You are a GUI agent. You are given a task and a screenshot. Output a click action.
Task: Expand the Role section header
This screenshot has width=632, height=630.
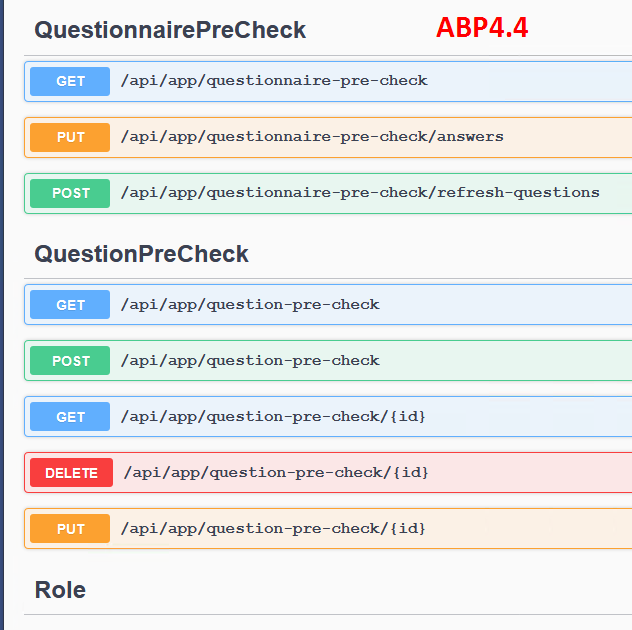pyautogui.click(x=60, y=590)
